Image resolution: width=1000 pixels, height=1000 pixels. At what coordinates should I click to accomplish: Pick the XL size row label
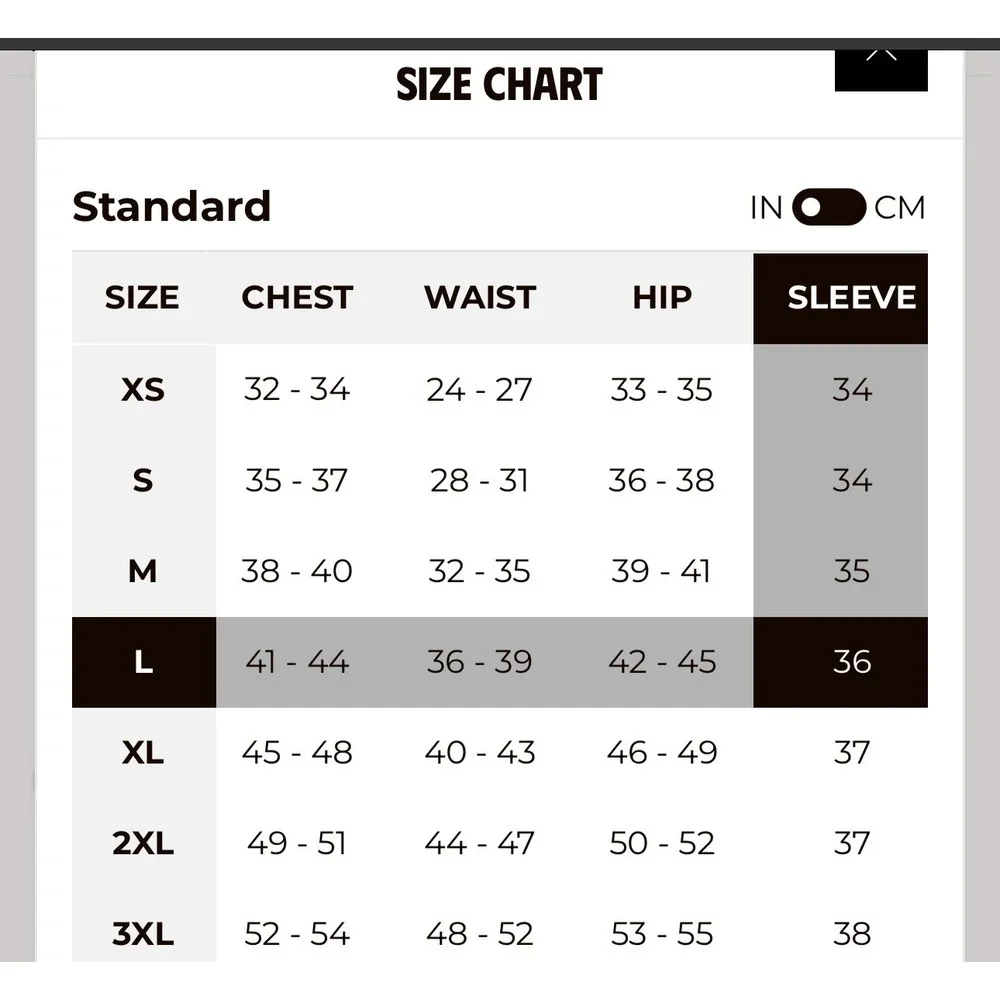(143, 752)
